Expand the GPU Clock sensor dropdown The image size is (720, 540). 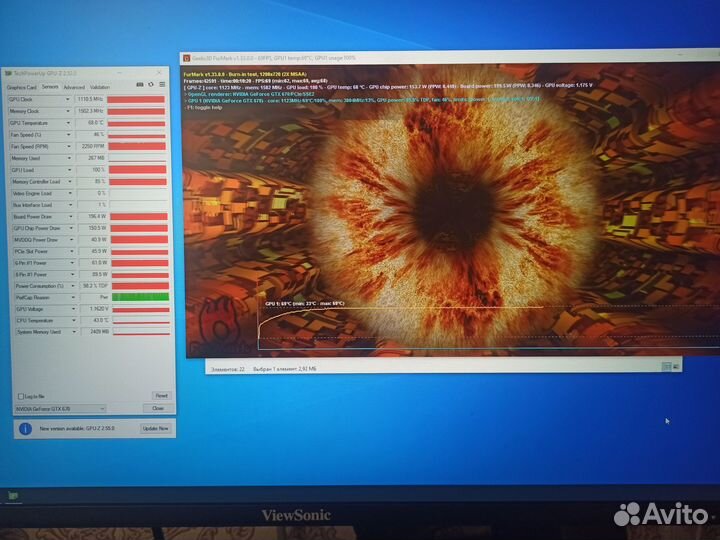click(x=69, y=100)
